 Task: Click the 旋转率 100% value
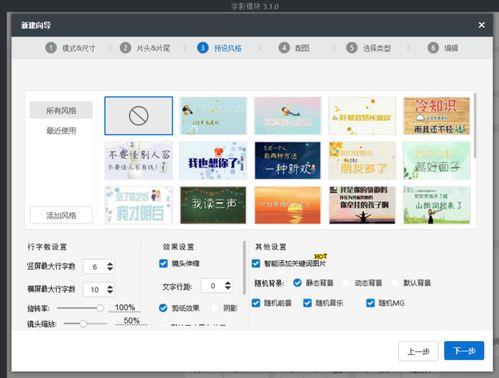[x=125, y=307]
